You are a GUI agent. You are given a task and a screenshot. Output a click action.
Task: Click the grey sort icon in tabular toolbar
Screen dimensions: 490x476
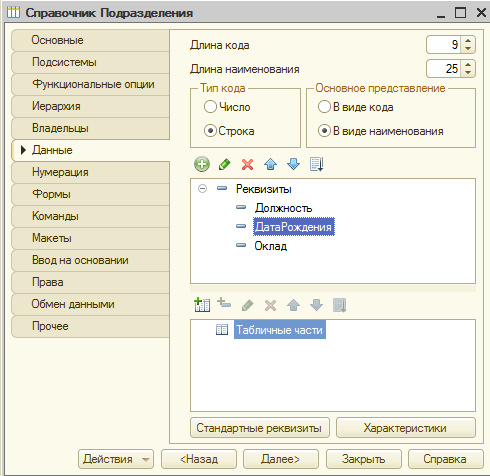click(340, 305)
